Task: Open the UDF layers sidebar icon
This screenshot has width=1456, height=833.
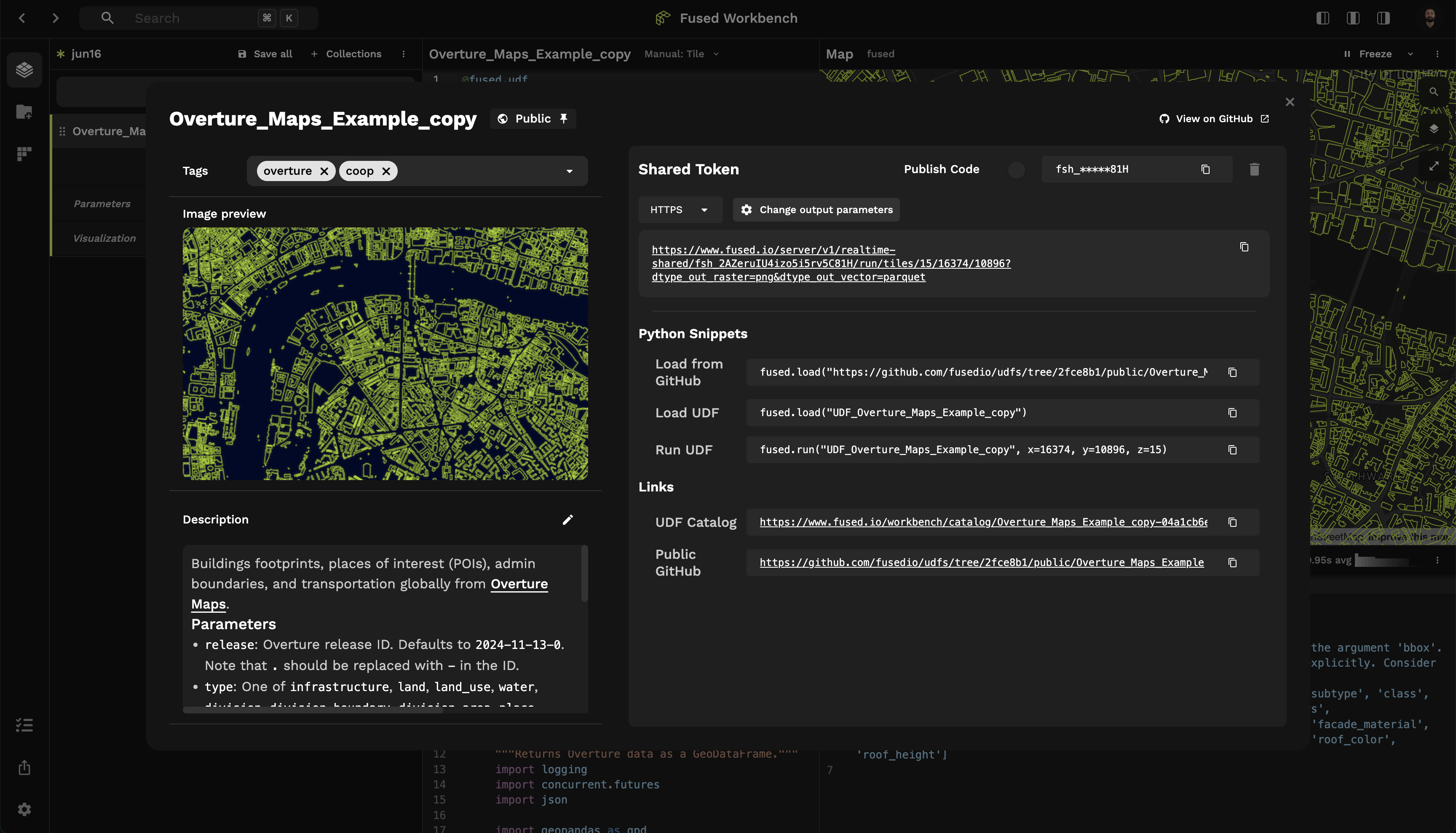Action: pyautogui.click(x=24, y=70)
